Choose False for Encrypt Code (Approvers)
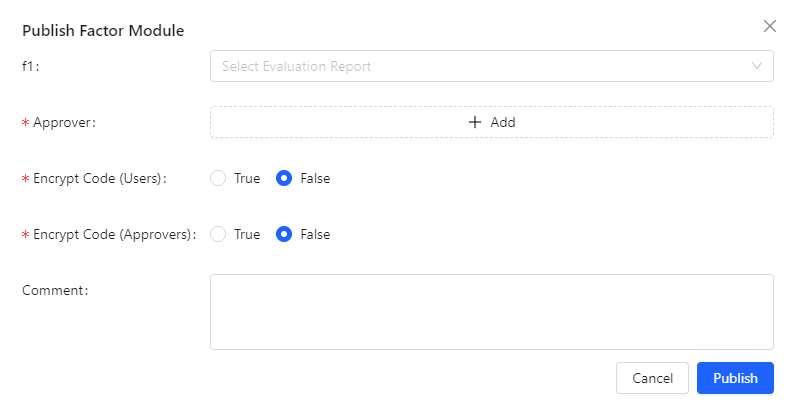 pos(284,234)
